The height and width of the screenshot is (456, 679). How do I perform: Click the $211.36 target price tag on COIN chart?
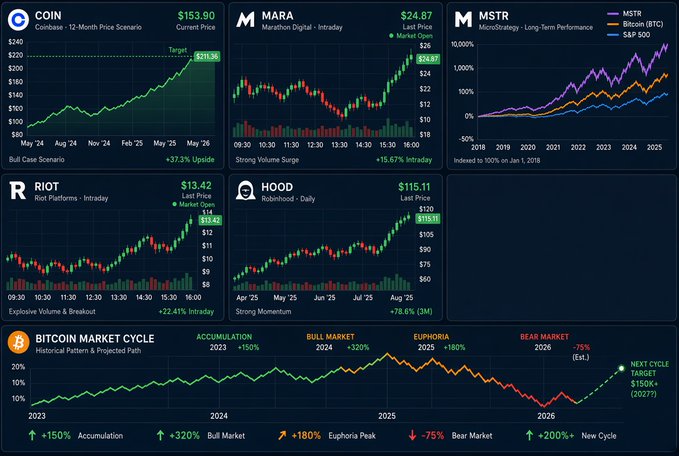[207, 56]
